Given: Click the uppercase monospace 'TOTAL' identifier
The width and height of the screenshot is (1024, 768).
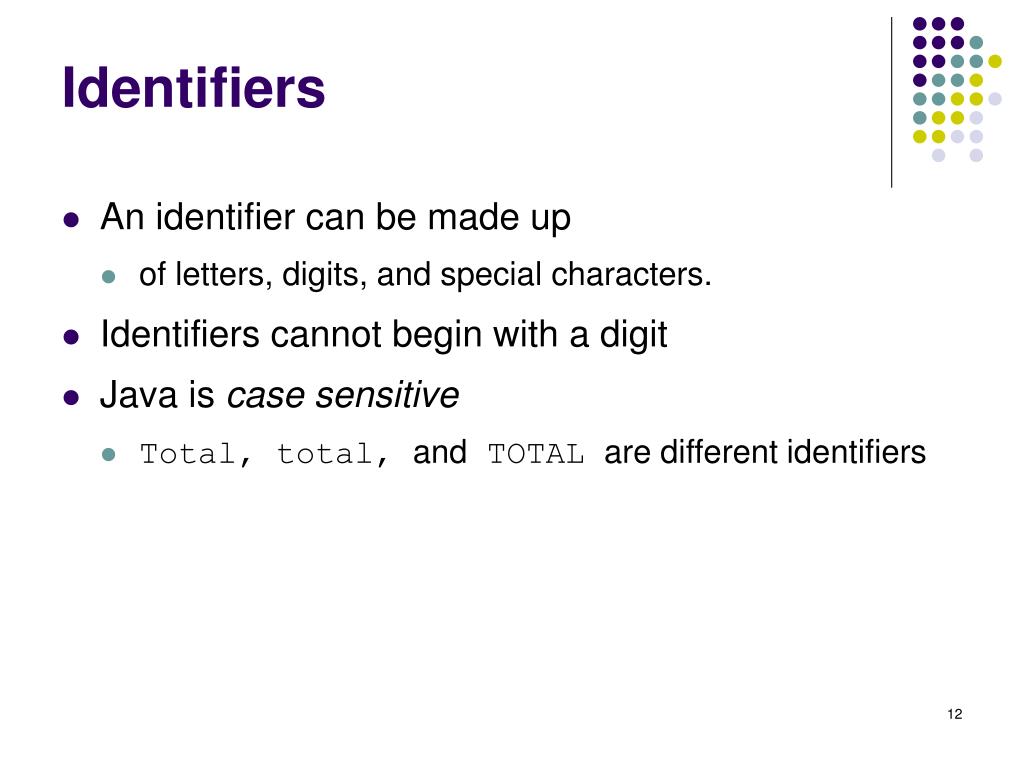Looking at the screenshot, I should 536,455.
